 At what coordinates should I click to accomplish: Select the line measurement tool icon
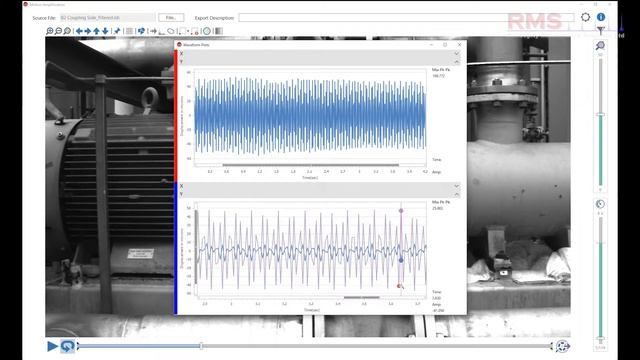pos(162,31)
